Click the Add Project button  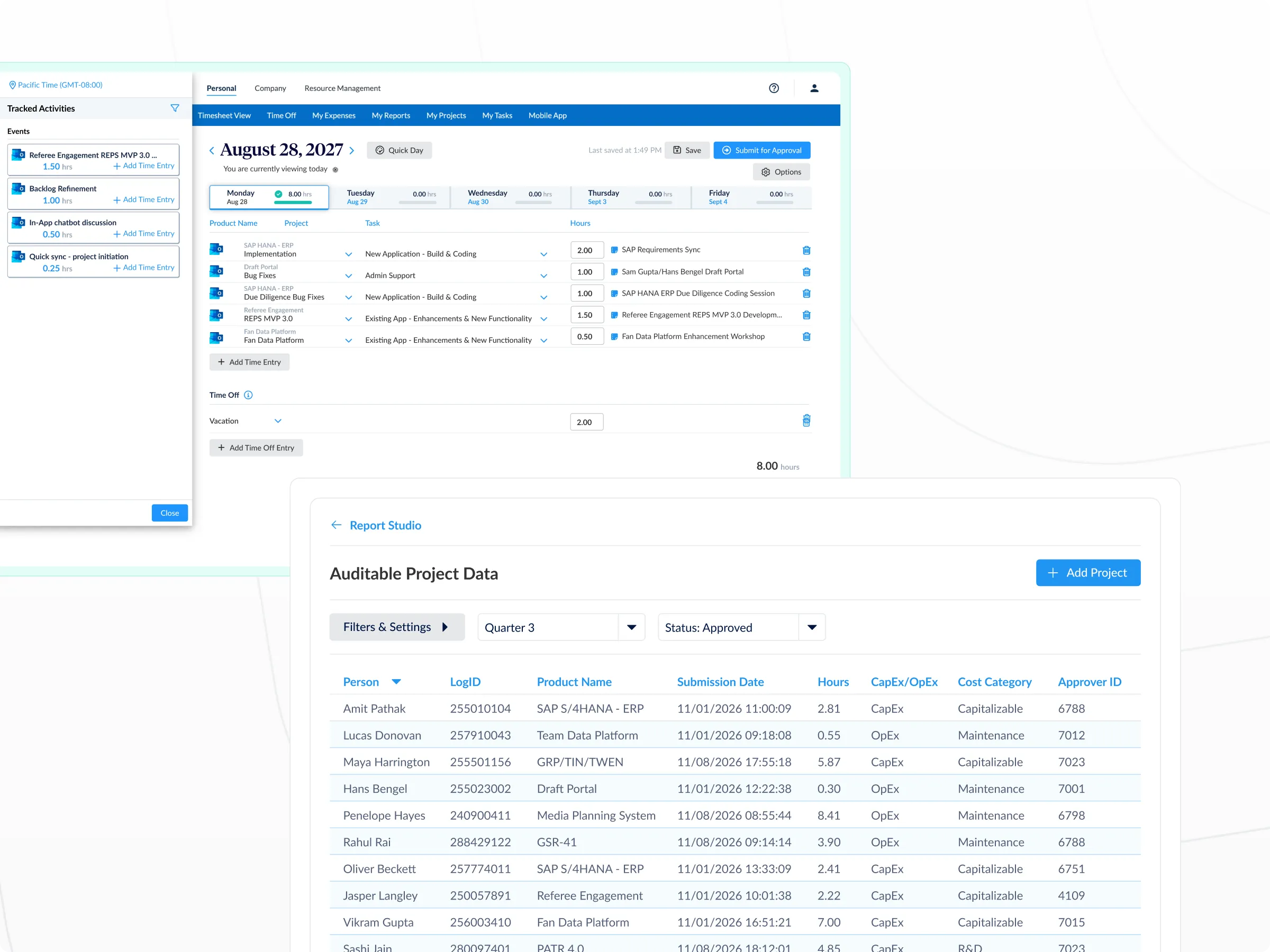point(1087,573)
